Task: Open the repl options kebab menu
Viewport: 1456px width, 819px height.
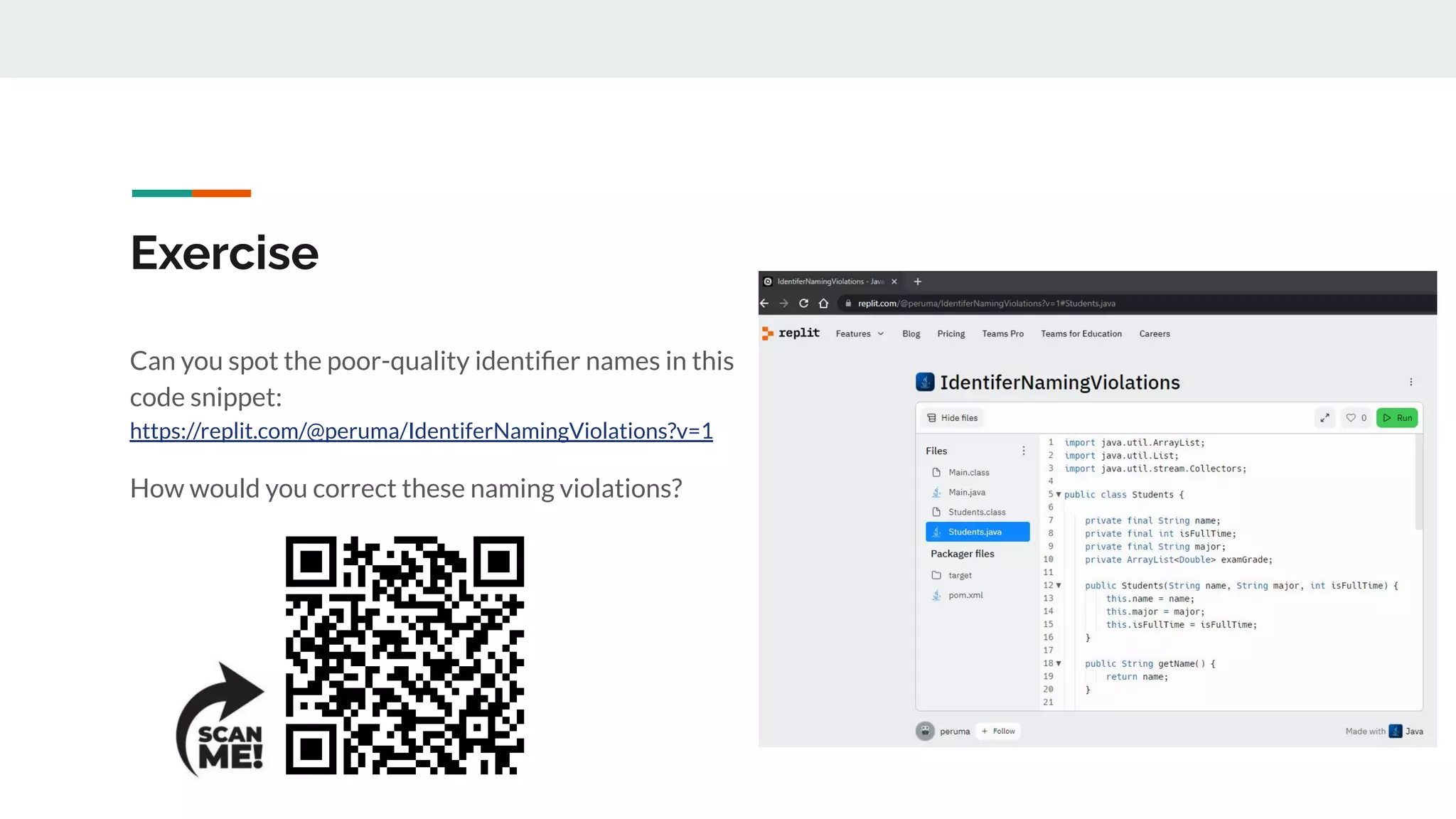Action: 1410,382
